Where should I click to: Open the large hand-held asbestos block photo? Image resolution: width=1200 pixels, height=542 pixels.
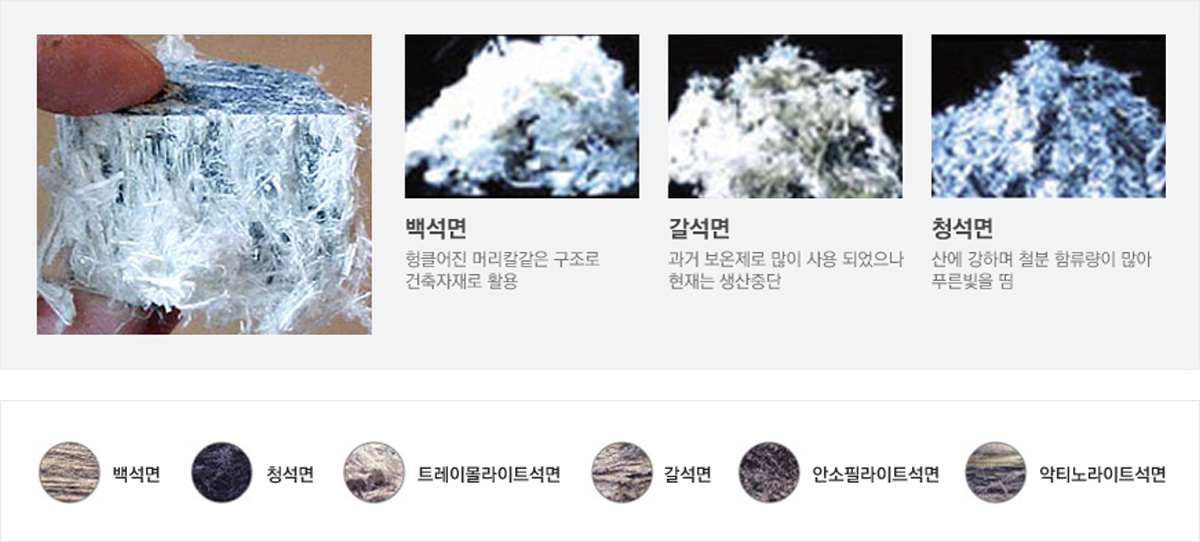(x=204, y=184)
